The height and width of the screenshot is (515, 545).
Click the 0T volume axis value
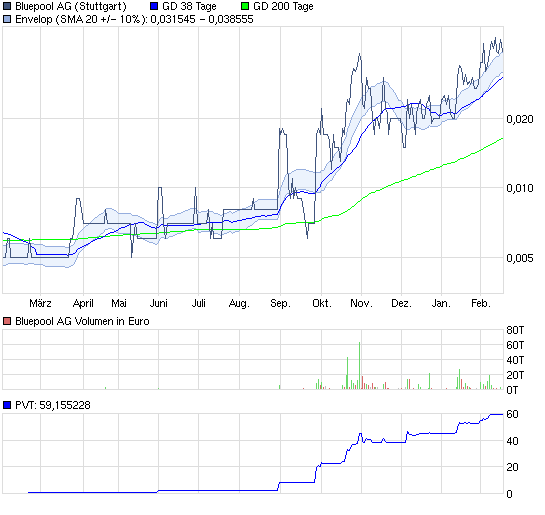click(512, 390)
